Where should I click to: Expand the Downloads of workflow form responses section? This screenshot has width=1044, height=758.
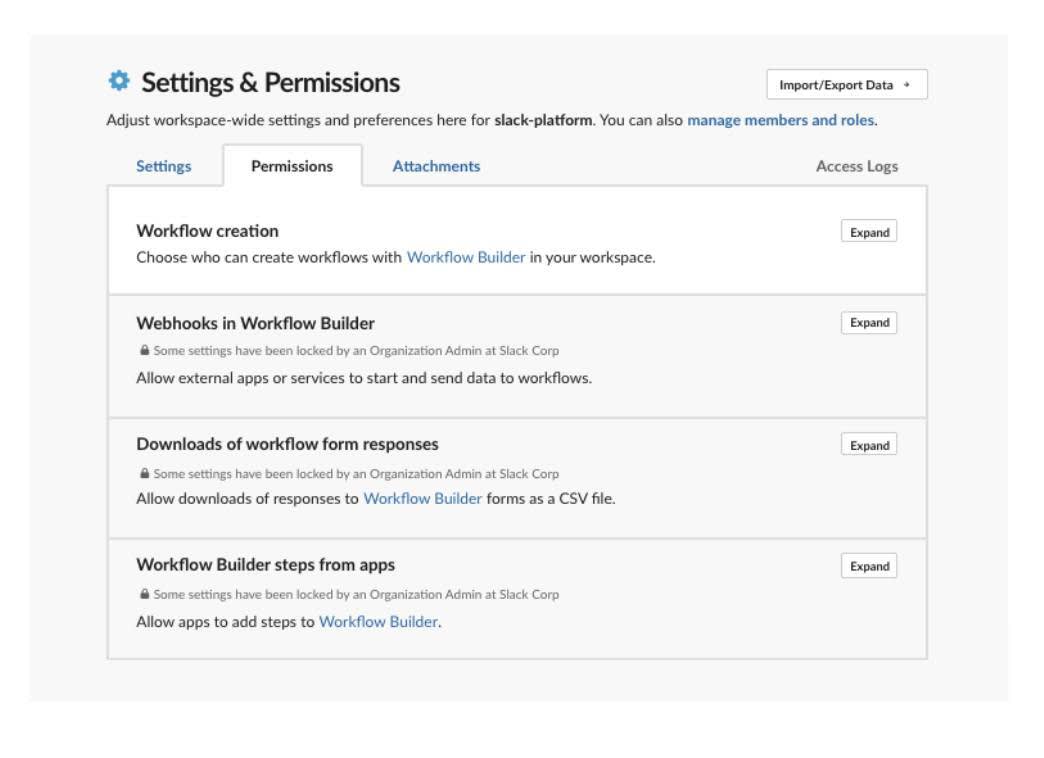(x=868, y=444)
